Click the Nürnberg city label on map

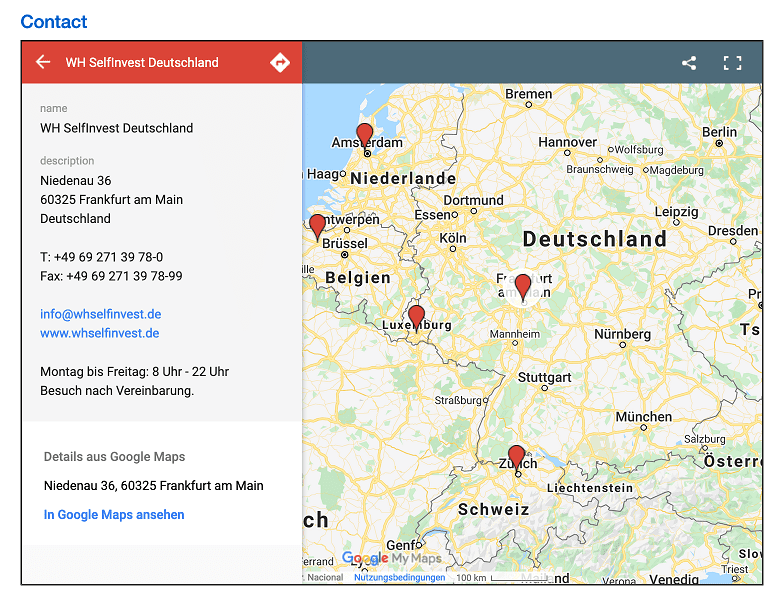click(x=623, y=334)
